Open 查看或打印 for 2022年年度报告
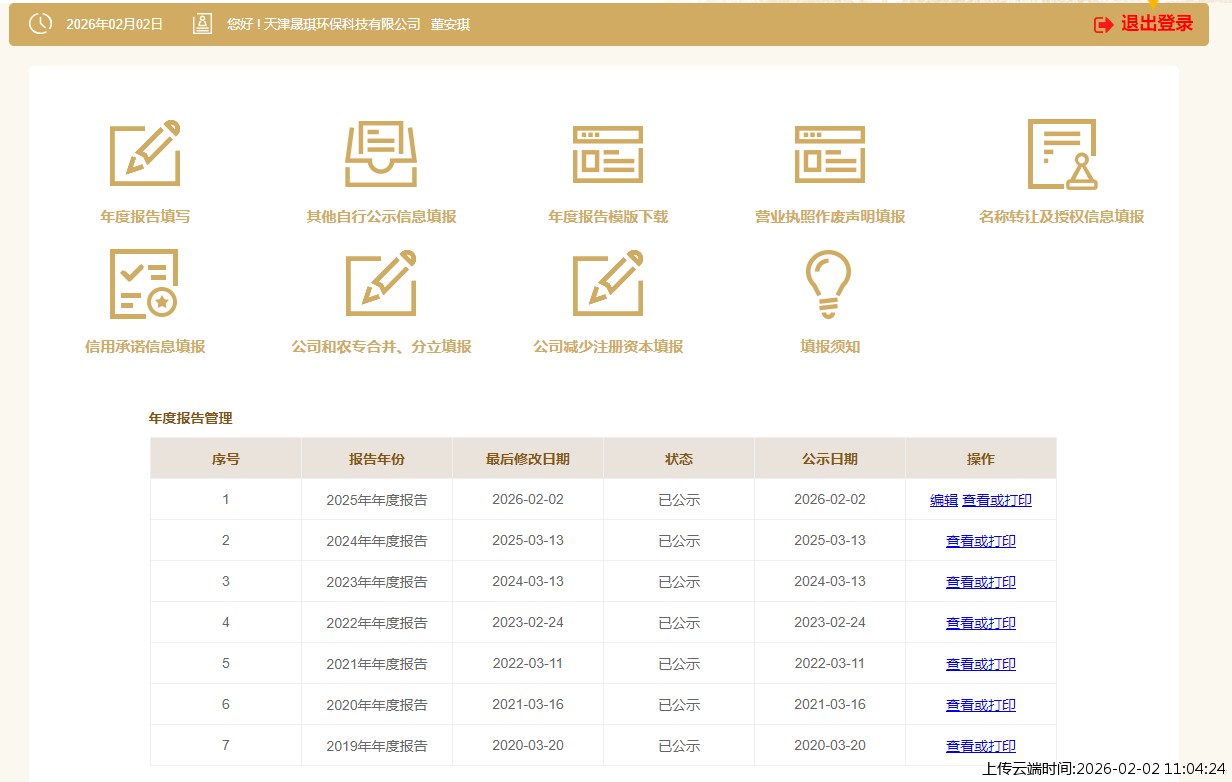This screenshot has width=1232, height=782. tap(980, 623)
